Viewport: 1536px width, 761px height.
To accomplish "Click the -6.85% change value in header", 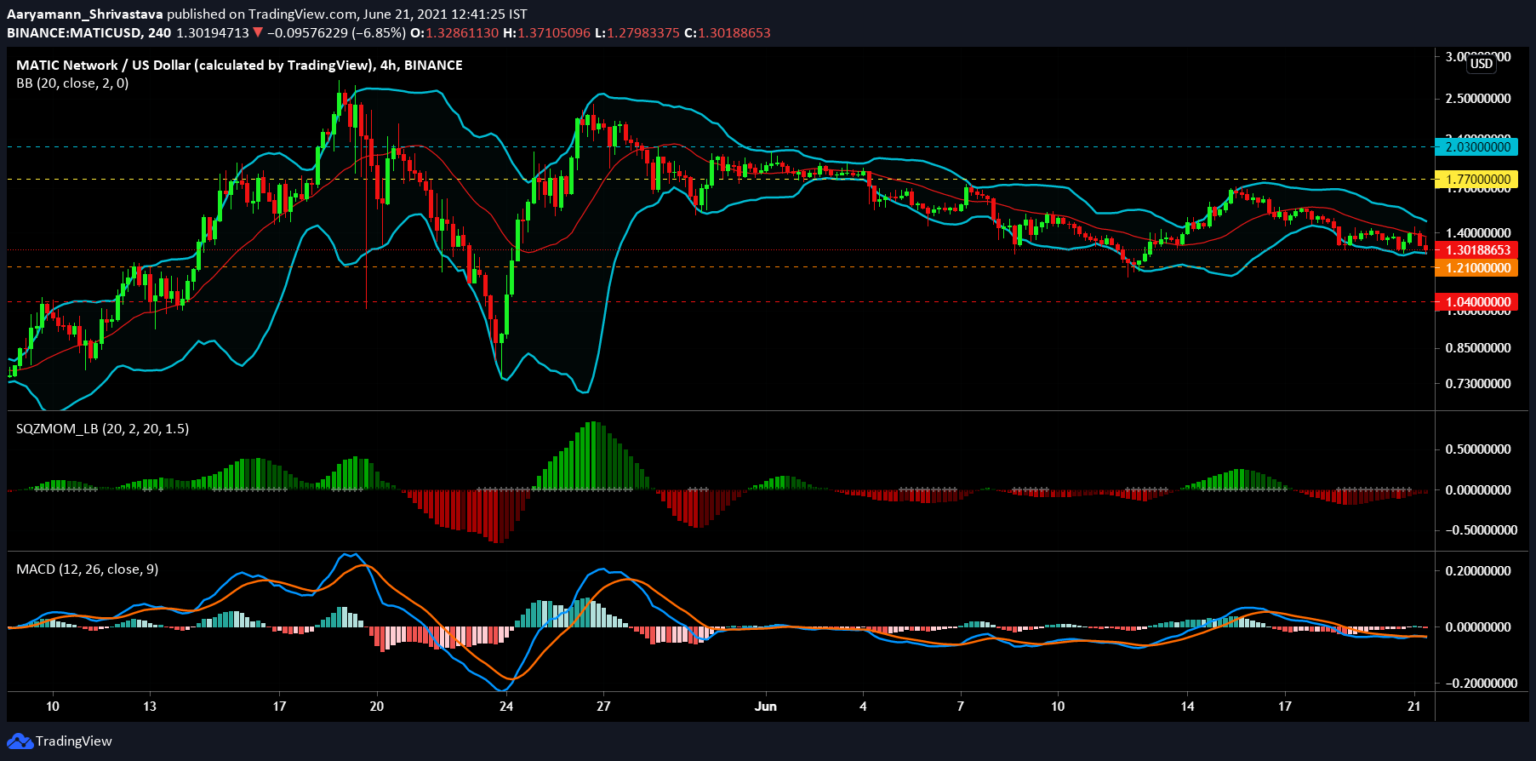I will click(x=379, y=33).
